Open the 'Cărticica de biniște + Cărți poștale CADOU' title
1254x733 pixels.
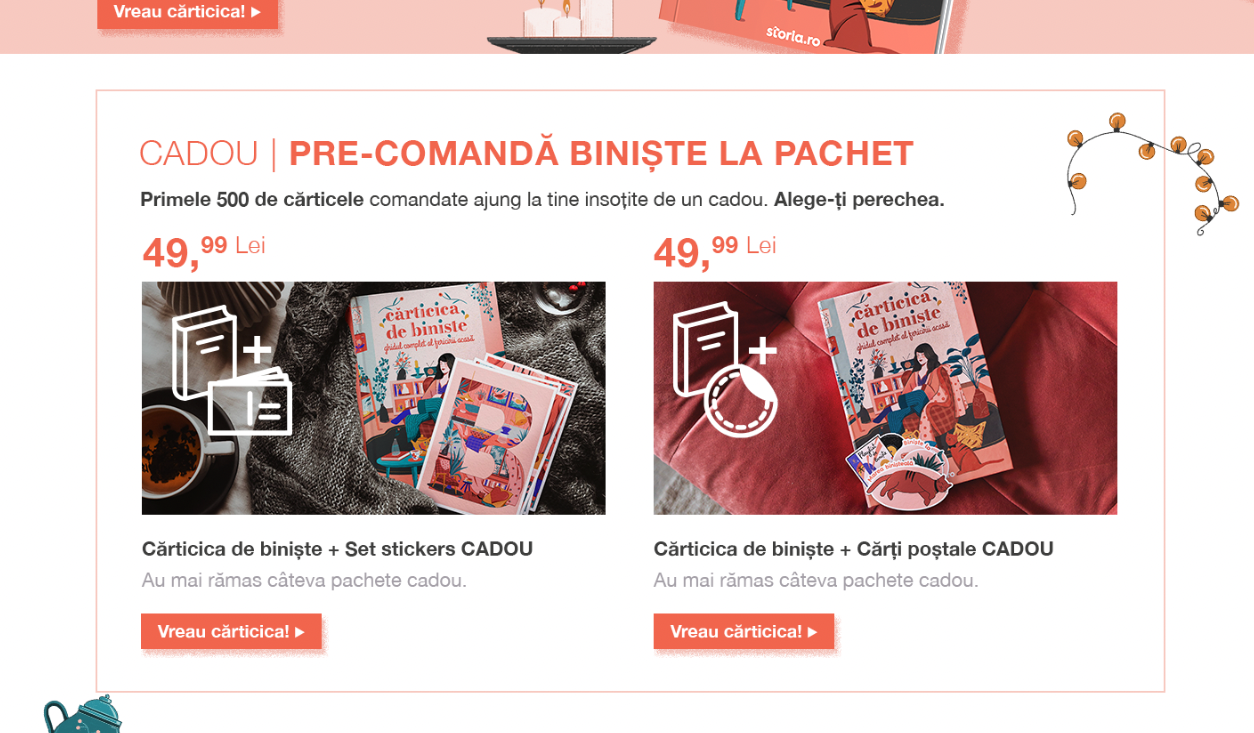click(853, 549)
